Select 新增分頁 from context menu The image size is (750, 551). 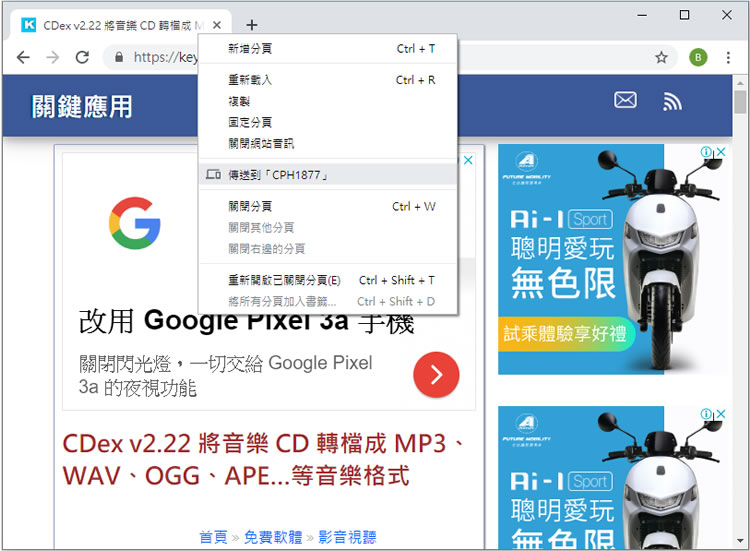pyautogui.click(x=328, y=49)
